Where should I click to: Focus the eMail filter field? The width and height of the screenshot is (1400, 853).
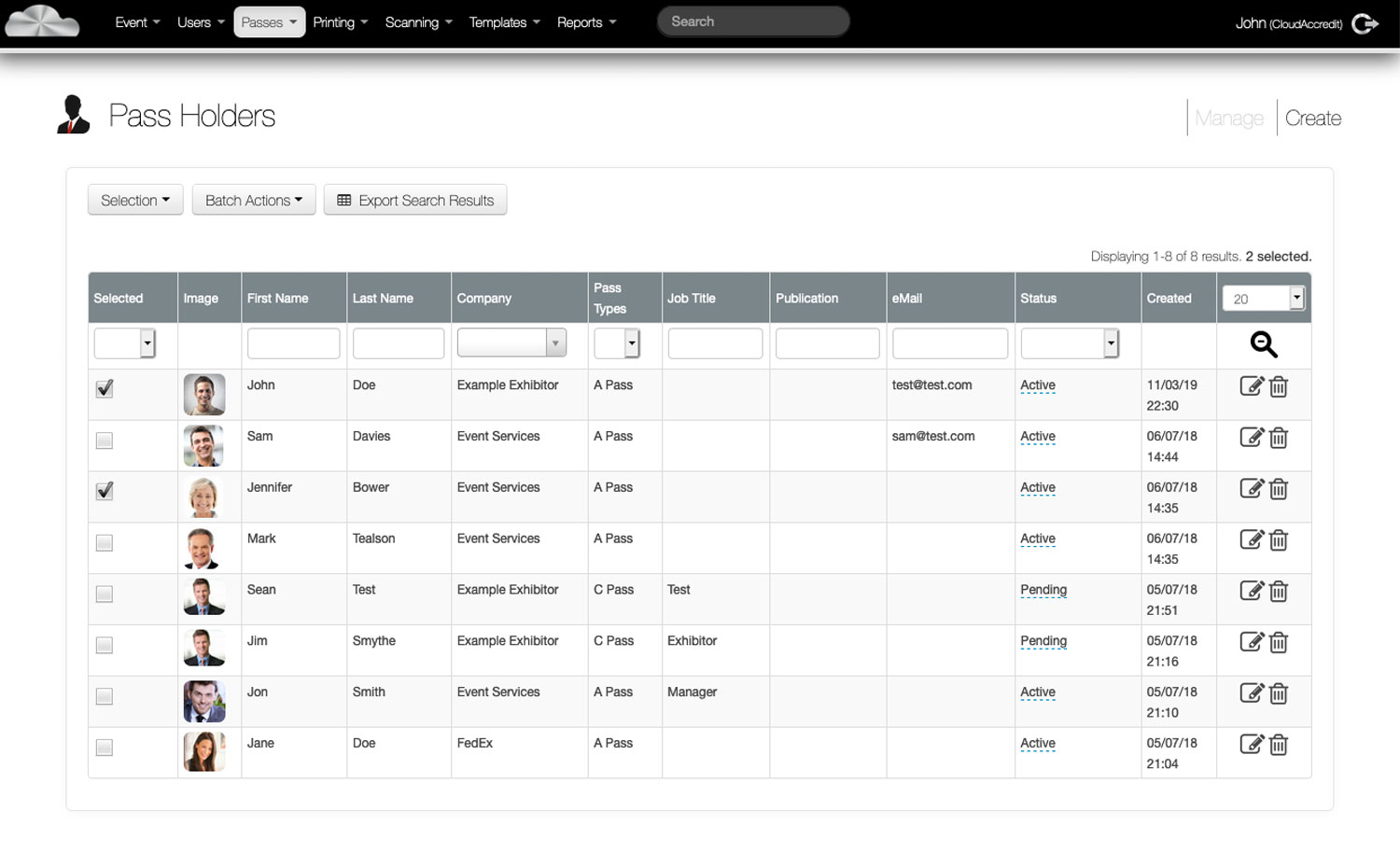950,343
